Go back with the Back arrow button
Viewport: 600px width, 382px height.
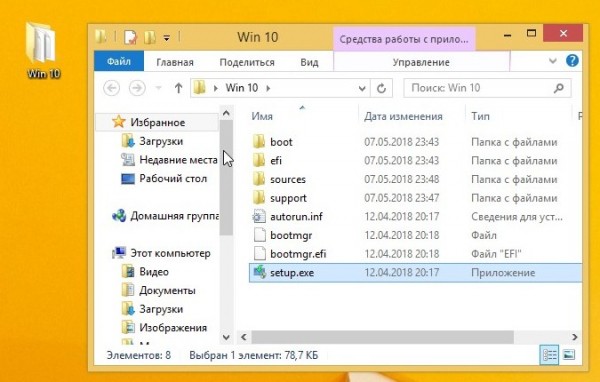111,88
